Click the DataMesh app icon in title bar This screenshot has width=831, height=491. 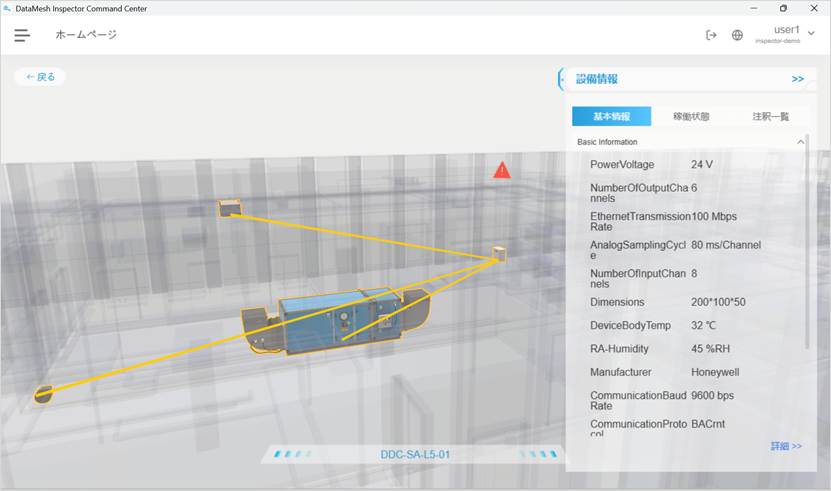tap(8, 8)
